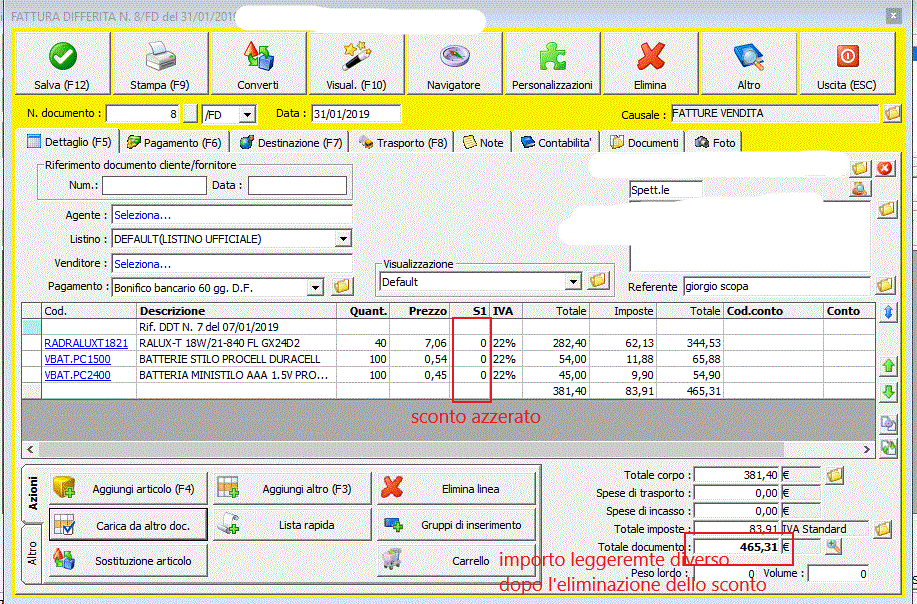Click small button after N. documento field
Screen dimensions: 917x604
pyautogui.click(x=190, y=114)
